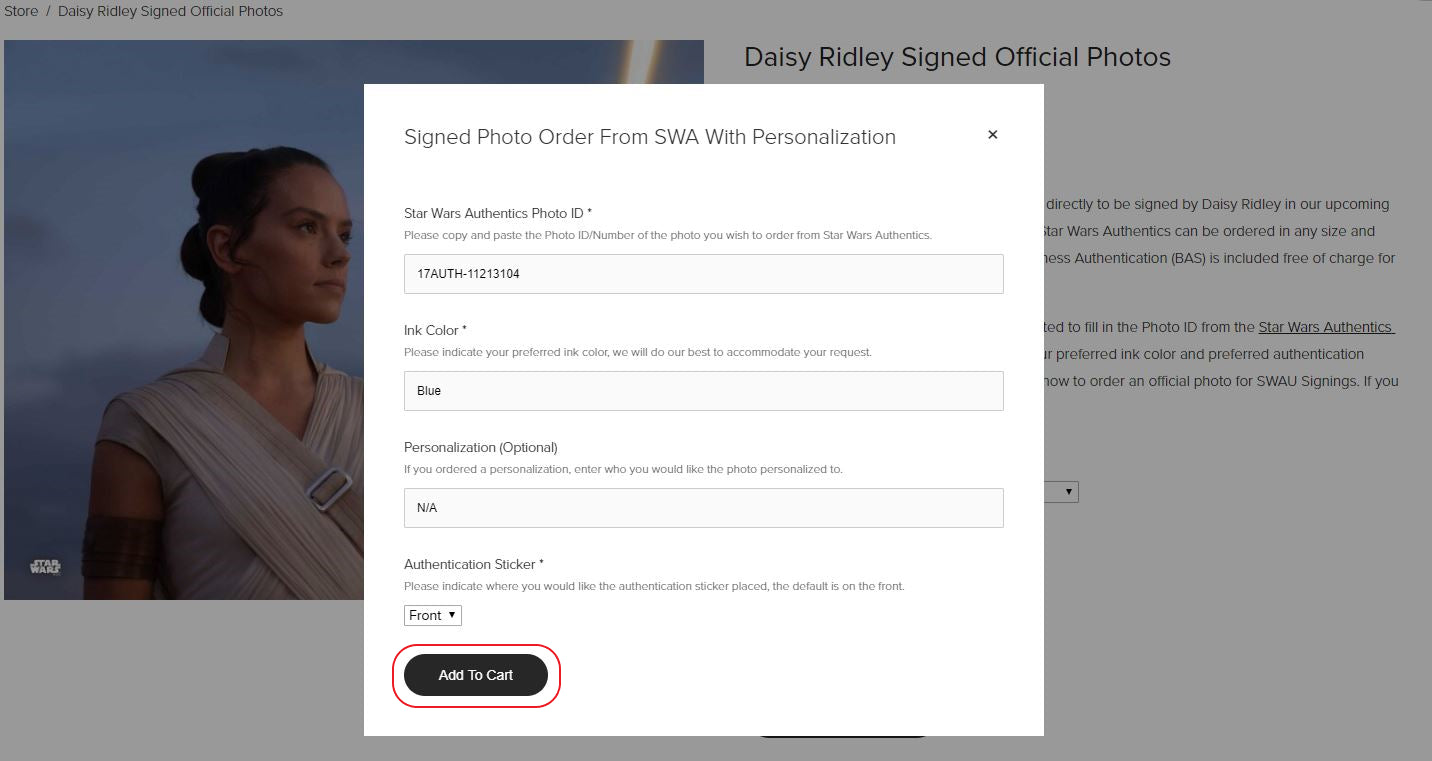Click the Authentication Sticker label
Viewport: 1432px width, 761px height.
pos(473,564)
